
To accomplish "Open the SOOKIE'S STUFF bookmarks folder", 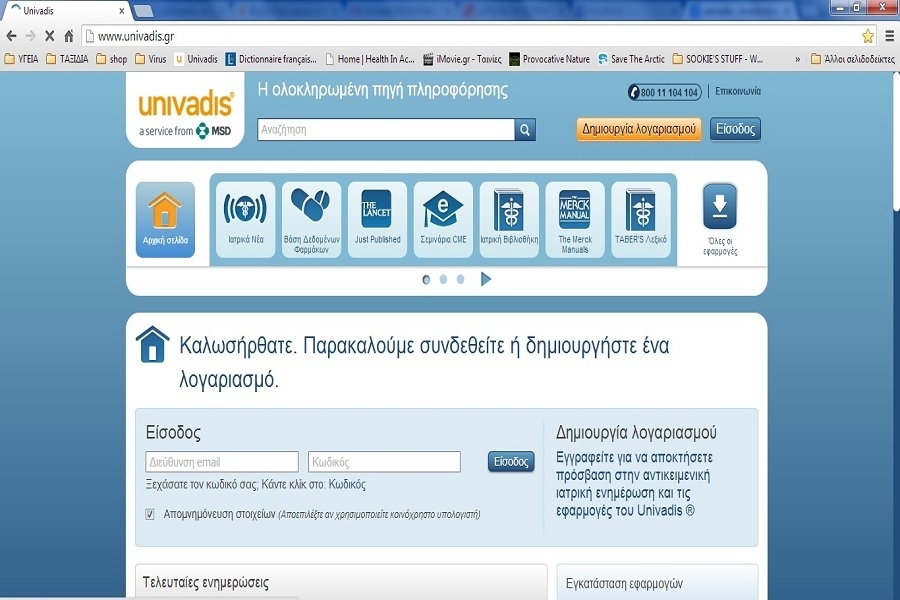I will point(718,59).
